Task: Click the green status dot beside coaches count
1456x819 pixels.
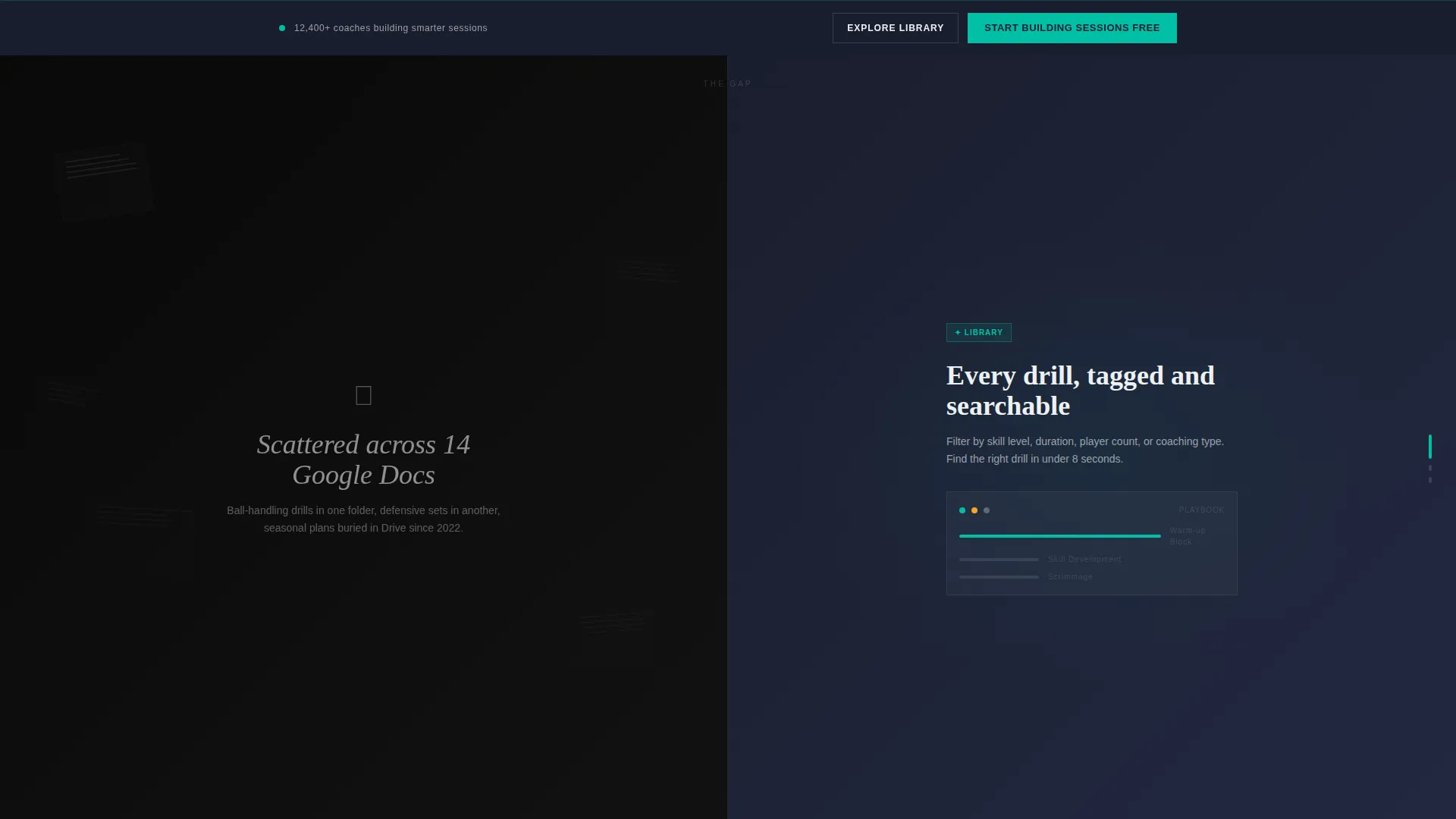Action: pyautogui.click(x=282, y=28)
